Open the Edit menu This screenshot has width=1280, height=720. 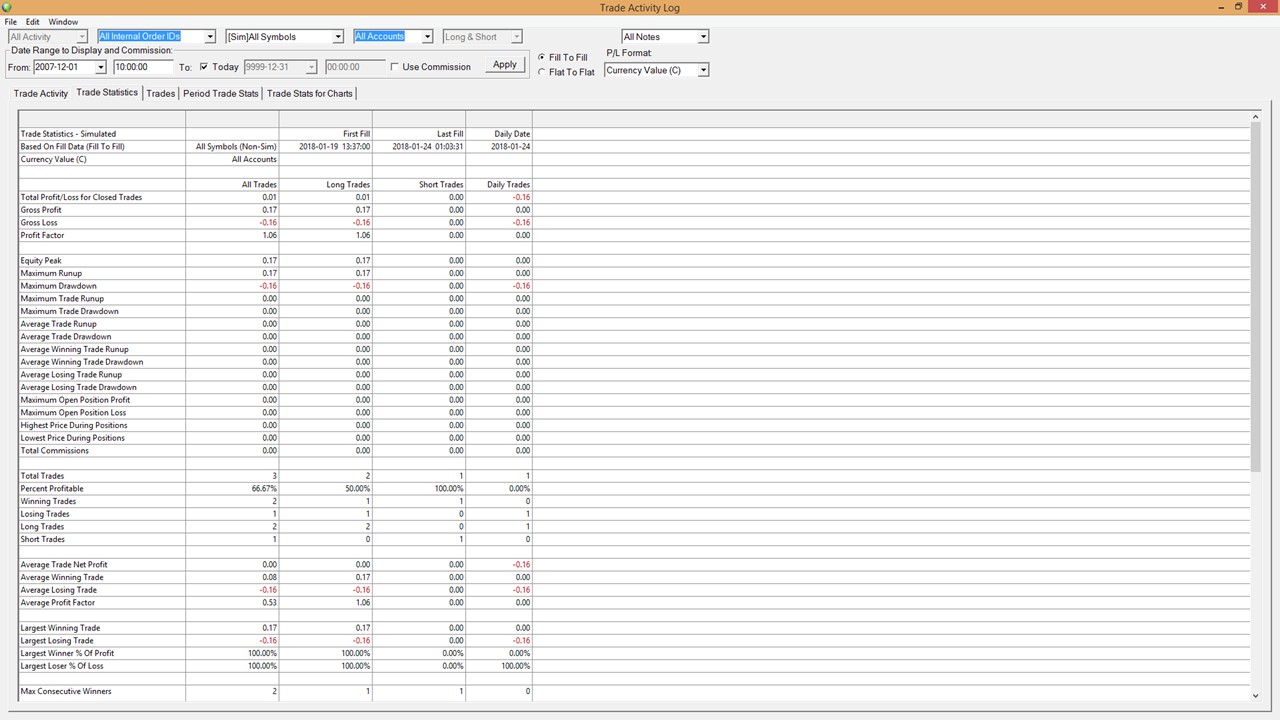pyautogui.click(x=33, y=22)
